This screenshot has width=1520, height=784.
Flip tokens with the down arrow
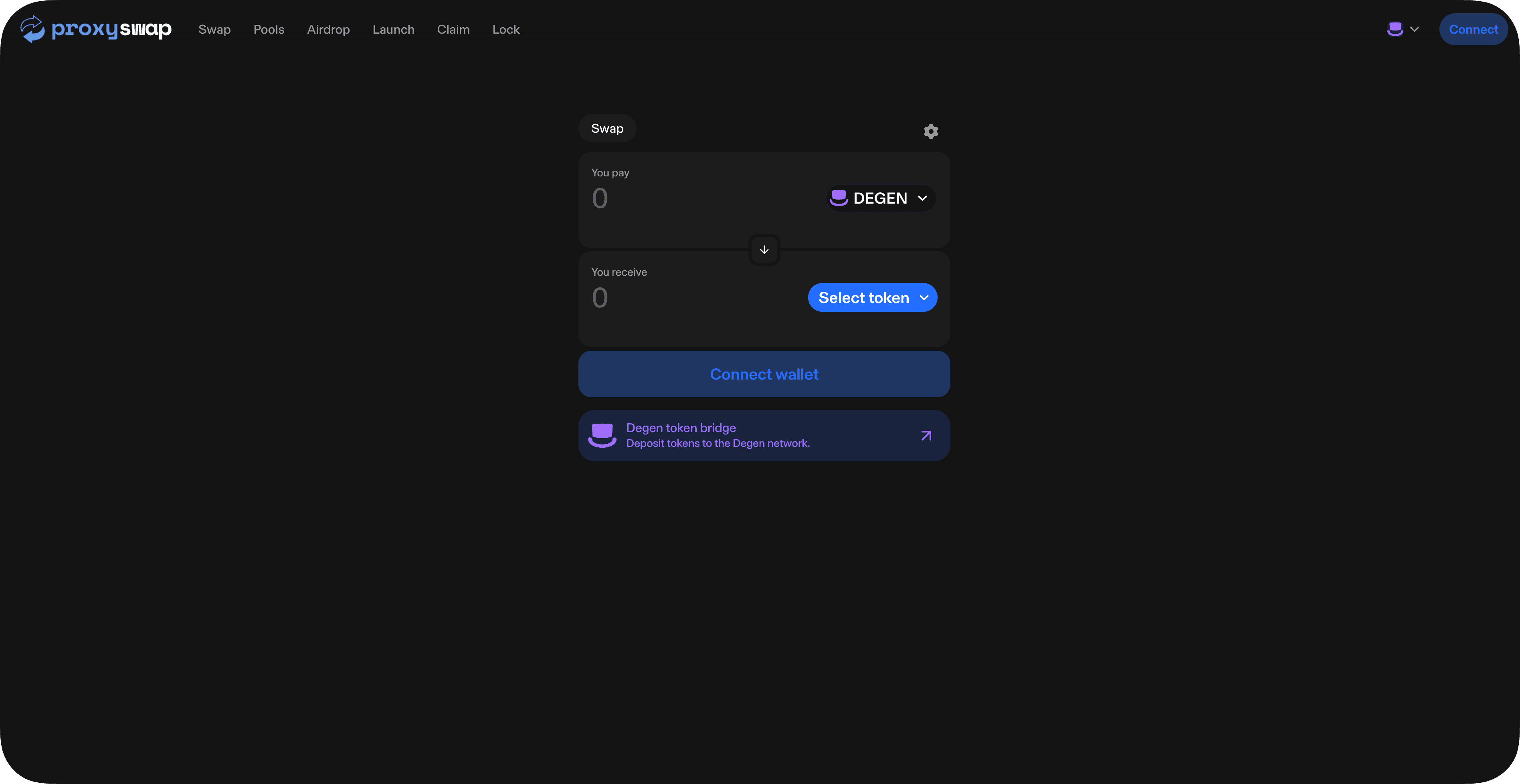click(x=764, y=250)
